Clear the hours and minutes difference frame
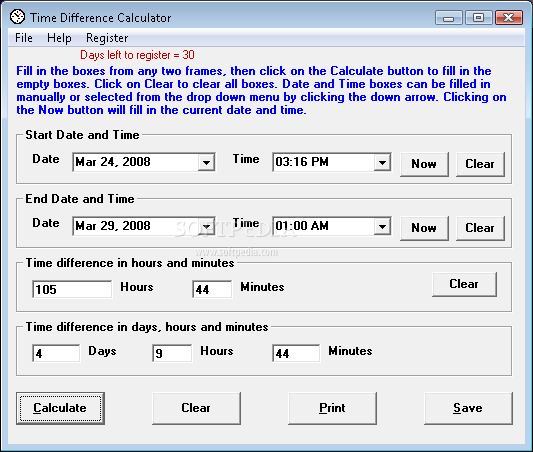The image size is (533, 452). pyautogui.click(x=464, y=284)
